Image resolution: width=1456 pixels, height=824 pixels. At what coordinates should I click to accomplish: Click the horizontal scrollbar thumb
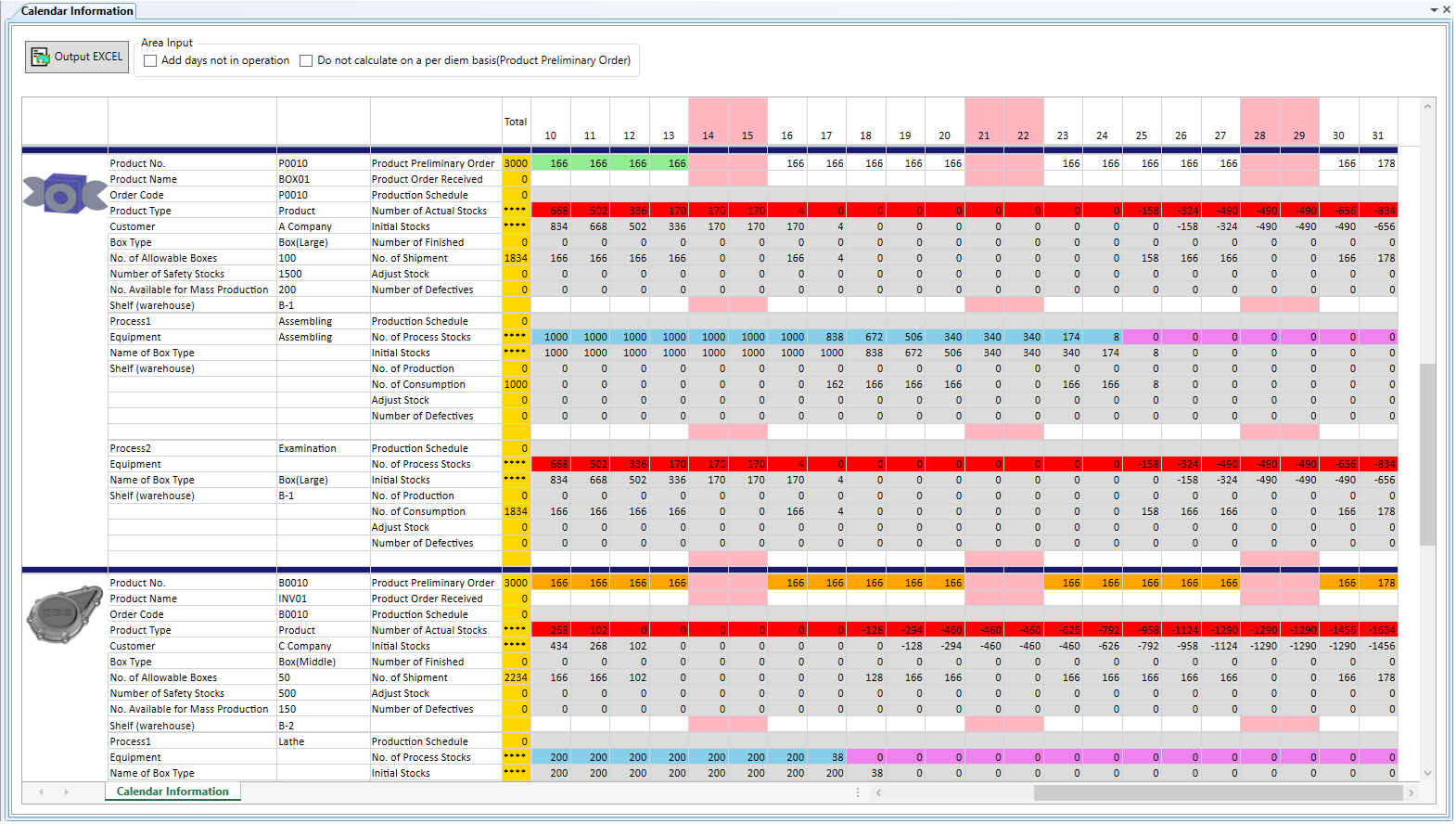1218,792
